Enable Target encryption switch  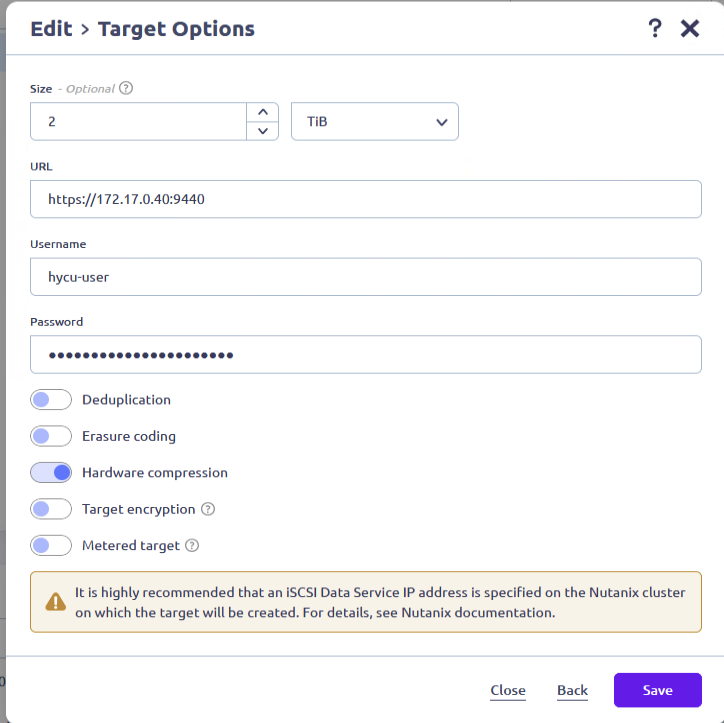51,509
